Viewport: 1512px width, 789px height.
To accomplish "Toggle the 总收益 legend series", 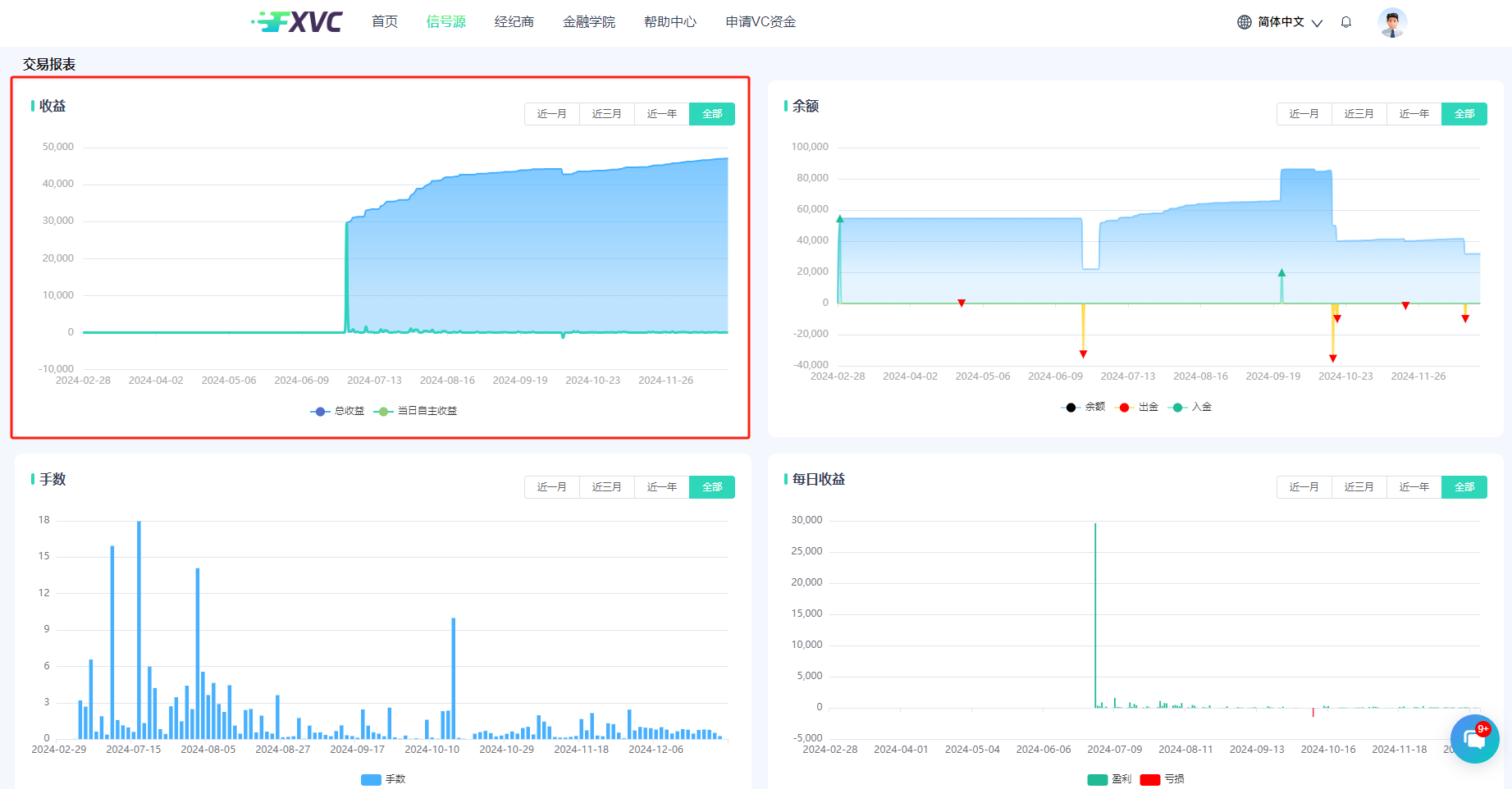I will click(337, 411).
